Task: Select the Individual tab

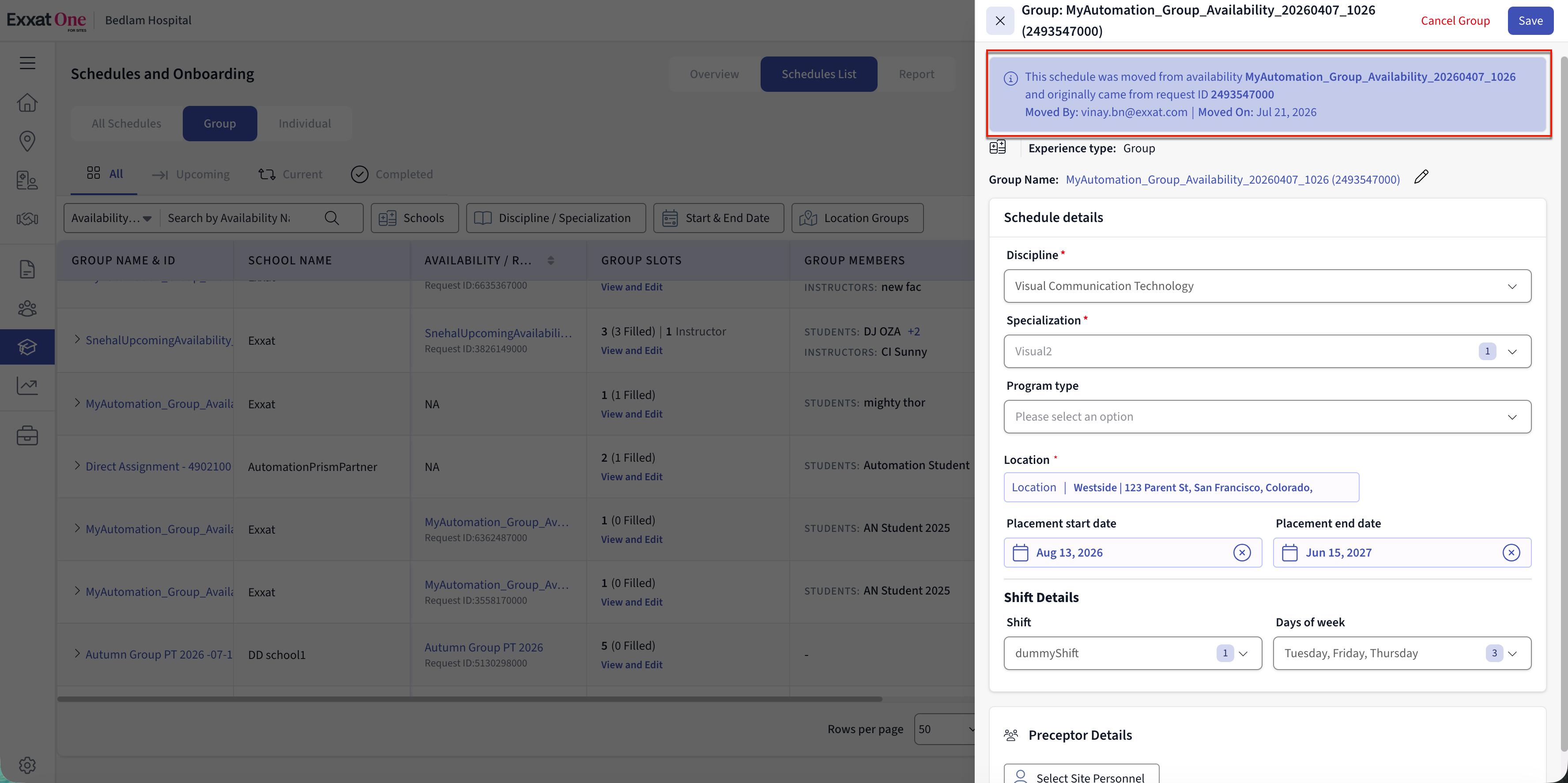Action: tap(304, 124)
